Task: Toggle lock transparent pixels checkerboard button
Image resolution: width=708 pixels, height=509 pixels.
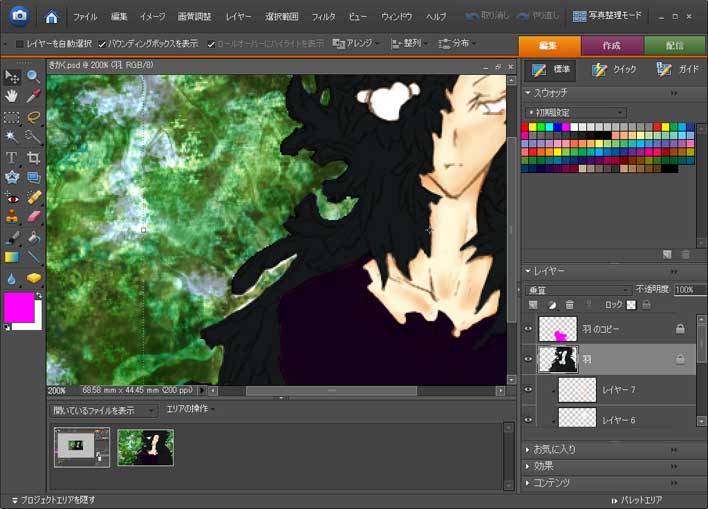Action: click(631, 305)
